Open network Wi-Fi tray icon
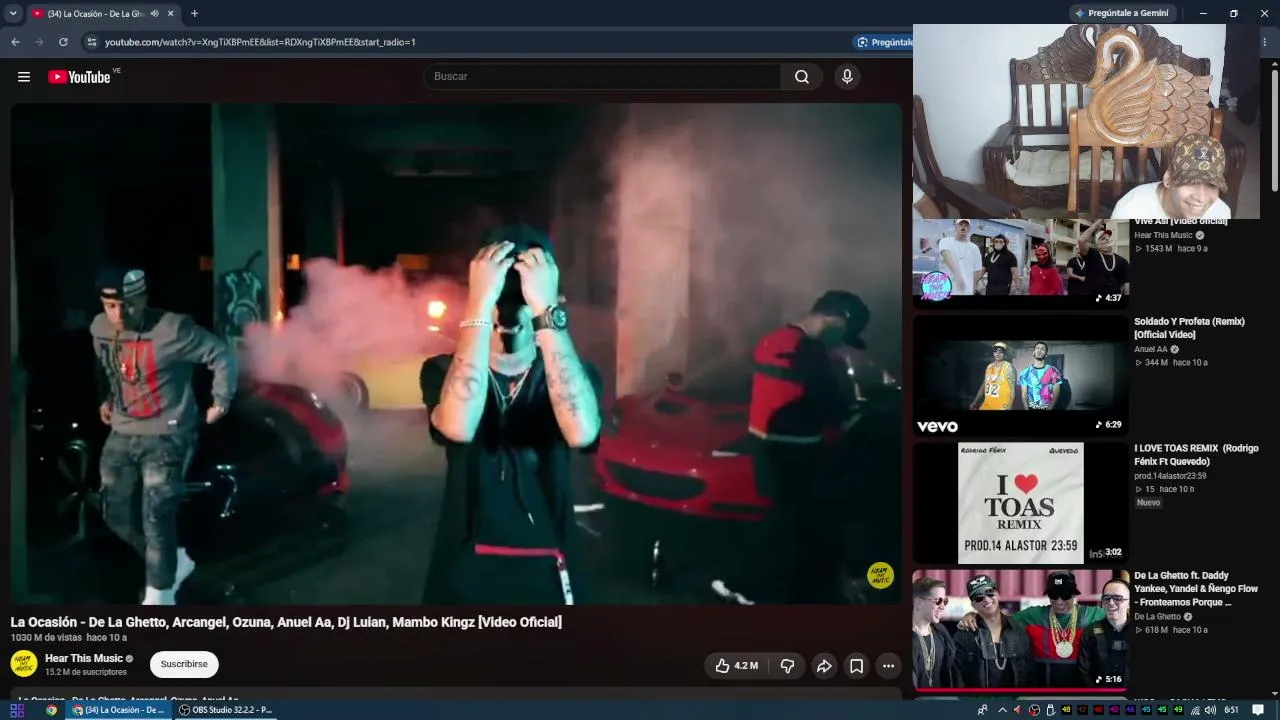This screenshot has height=720, width=1280. tap(1195, 710)
